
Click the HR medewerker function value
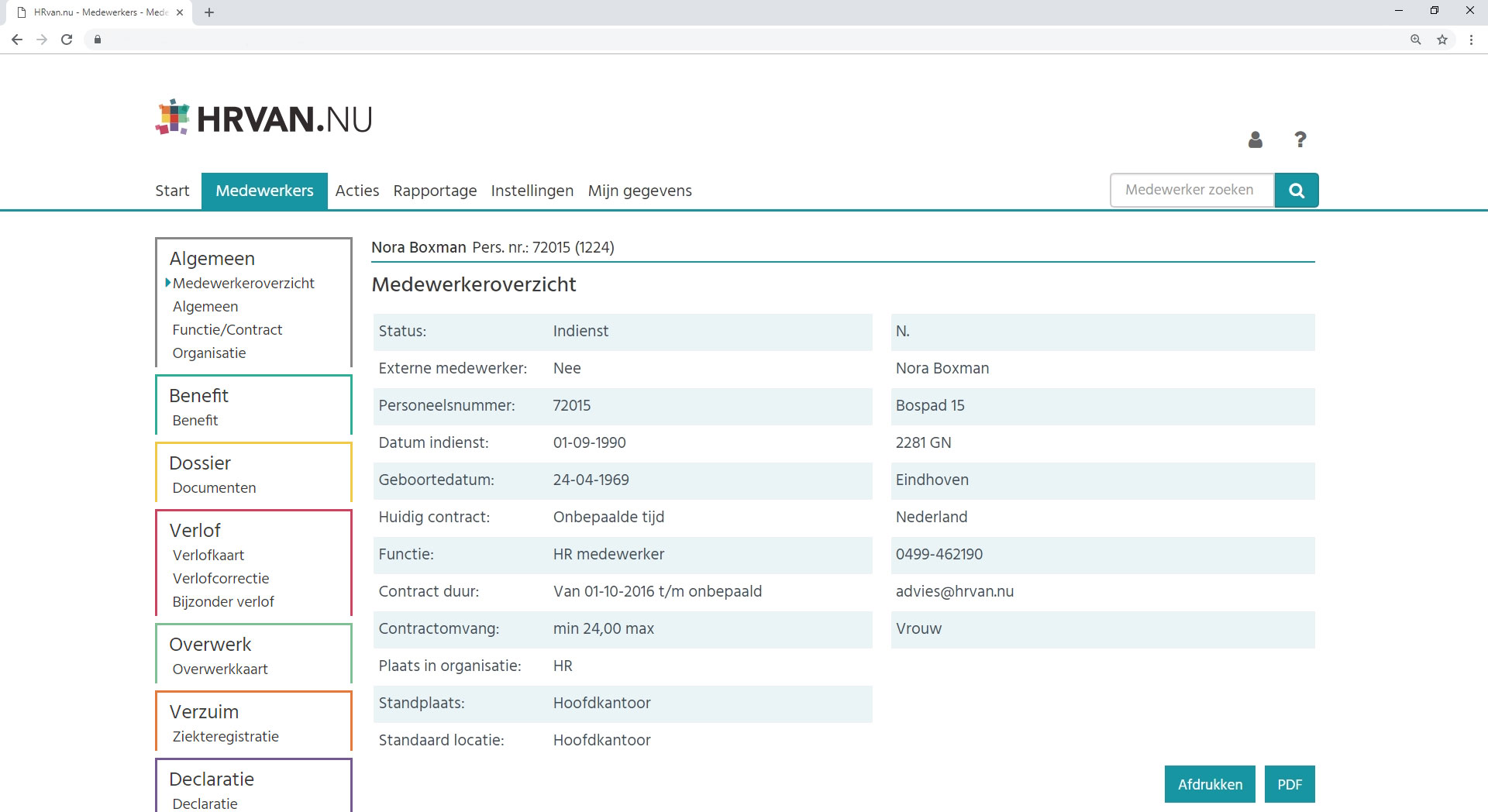point(608,555)
